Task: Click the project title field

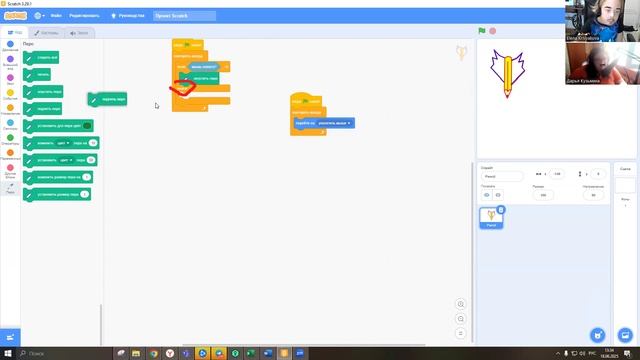Action: [184, 16]
